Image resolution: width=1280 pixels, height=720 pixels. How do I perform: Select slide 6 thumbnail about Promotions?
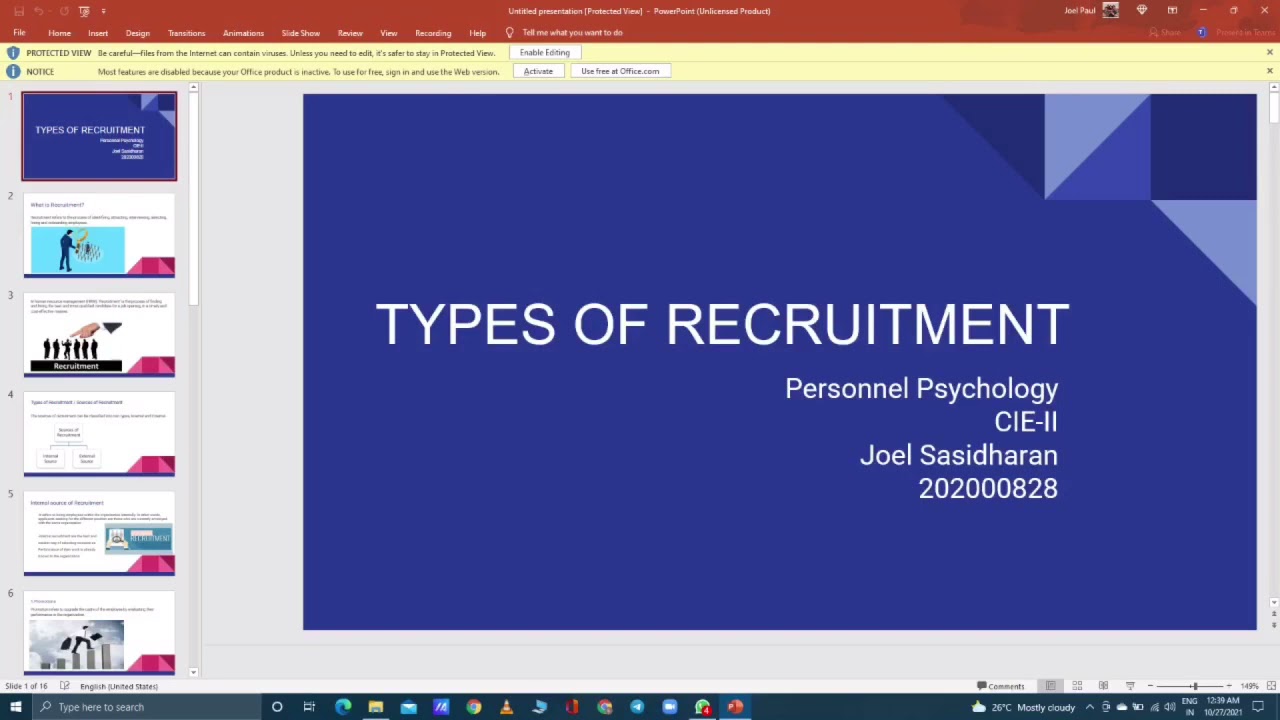(x=99, y=632)
